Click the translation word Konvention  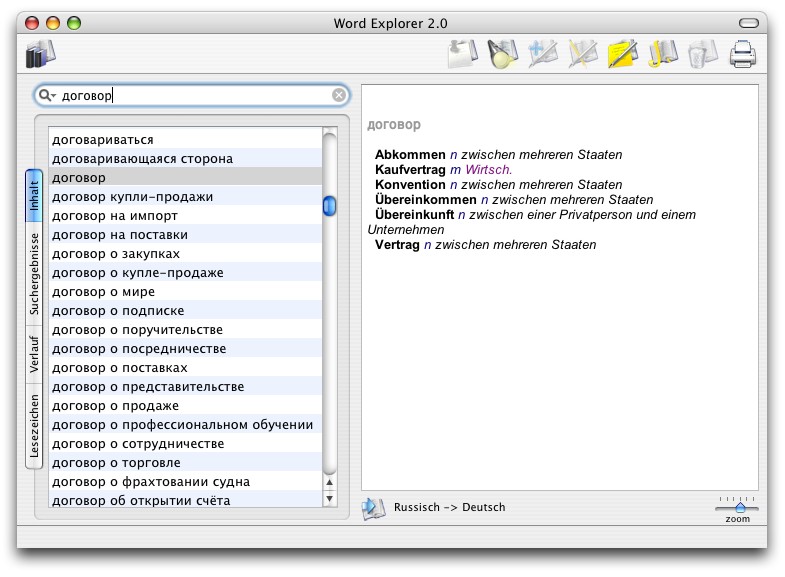coord(410,185)
